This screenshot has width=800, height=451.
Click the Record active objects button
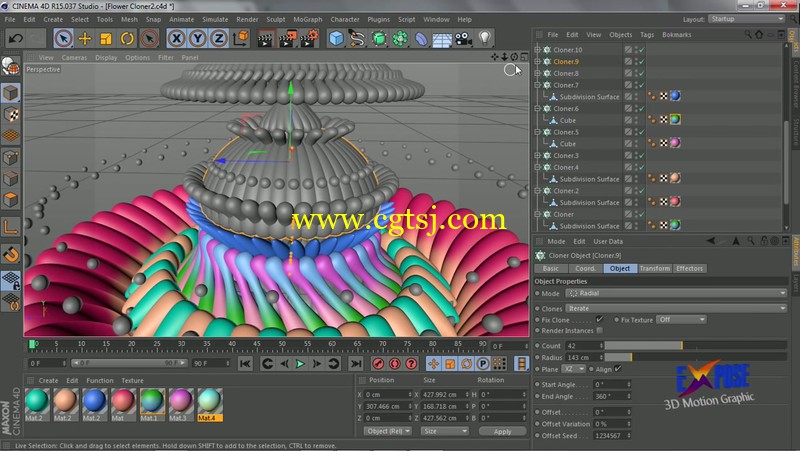[x=378, y=363]
